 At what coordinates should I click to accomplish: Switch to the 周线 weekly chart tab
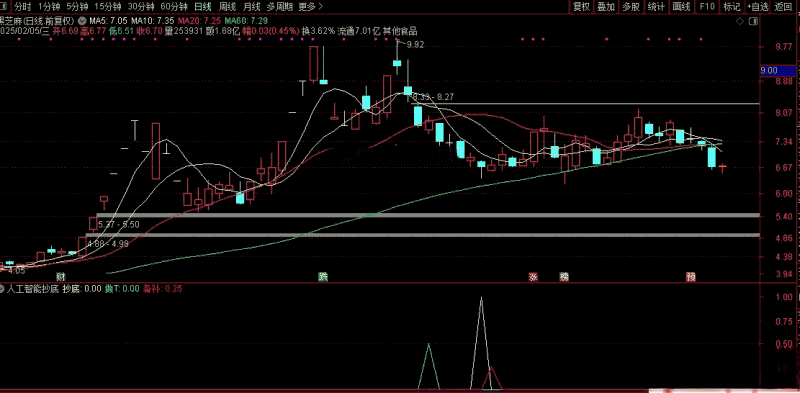pos(227,7)
